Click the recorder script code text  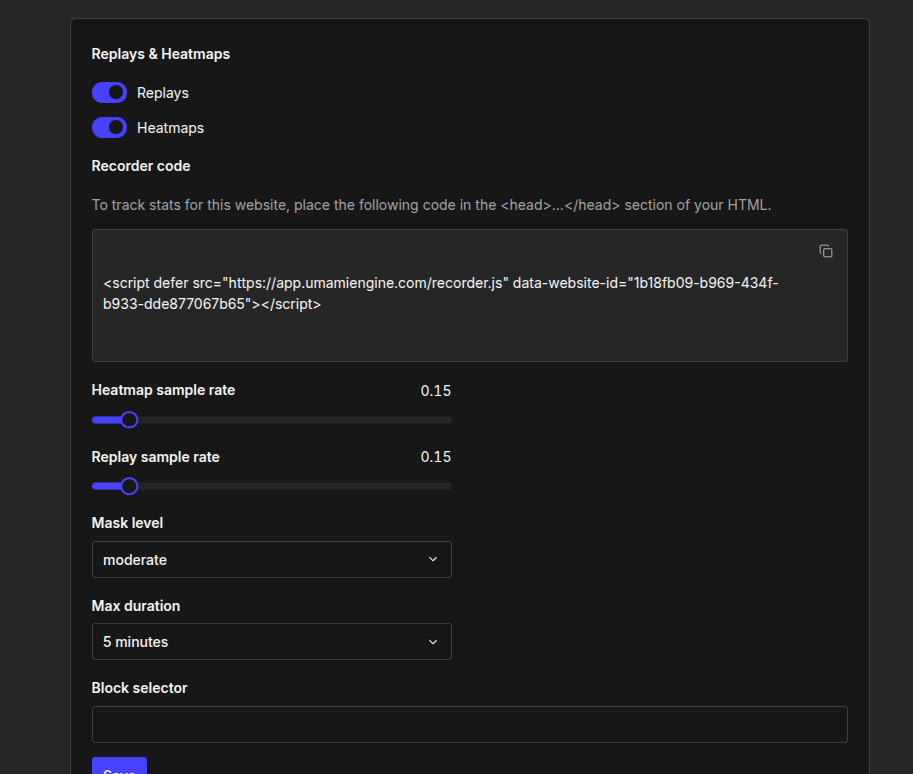(x=441, y=294)
